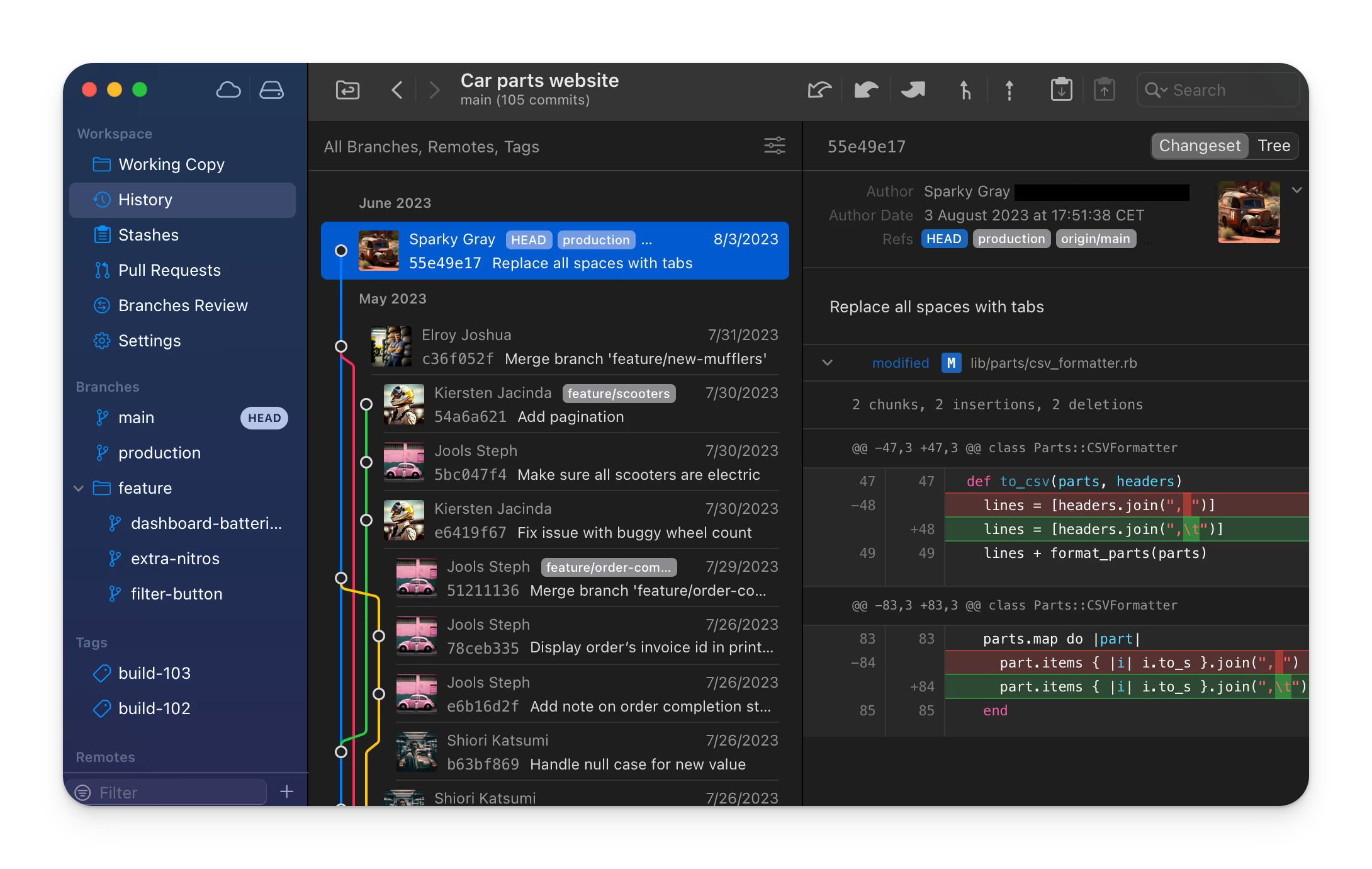Screen dimensions: 1372x869
Task: Open the branch filter options next to All Branches
Action: (x=775, y=145)
